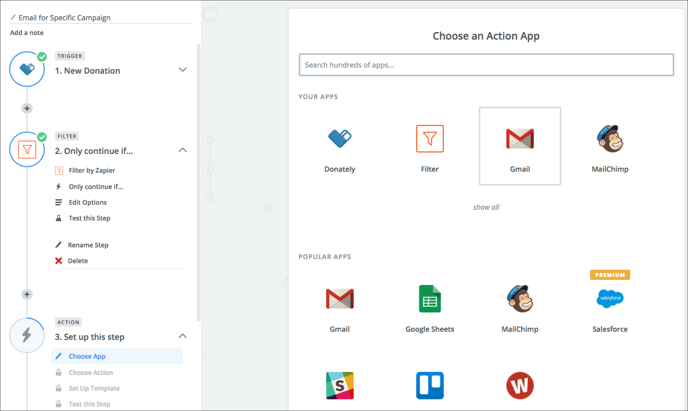688x411 pixels.
Task: Select the Slack app icon
Action: [x=340, y=386]
